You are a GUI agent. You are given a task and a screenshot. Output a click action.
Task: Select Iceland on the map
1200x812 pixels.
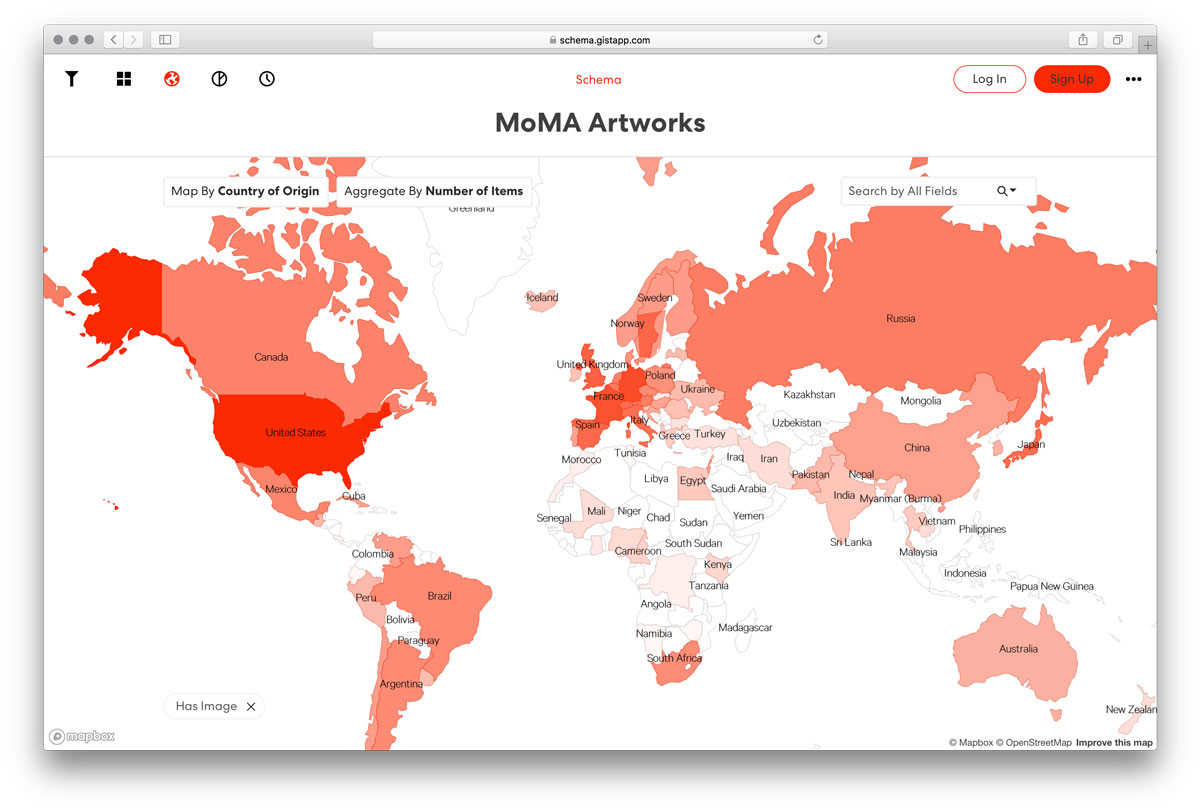click(x=542, y=298)
